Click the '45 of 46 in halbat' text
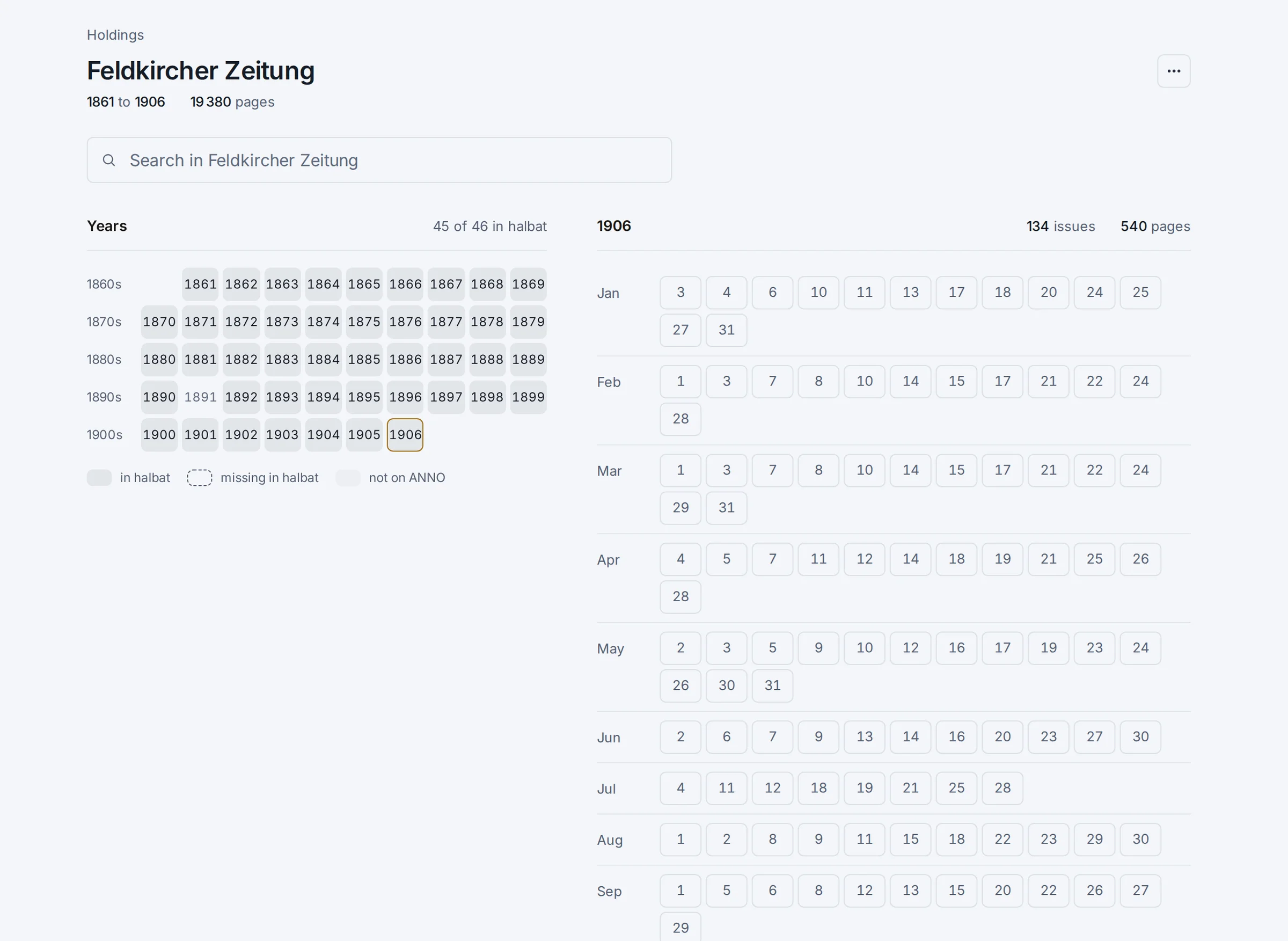 (x=489, y=226)
